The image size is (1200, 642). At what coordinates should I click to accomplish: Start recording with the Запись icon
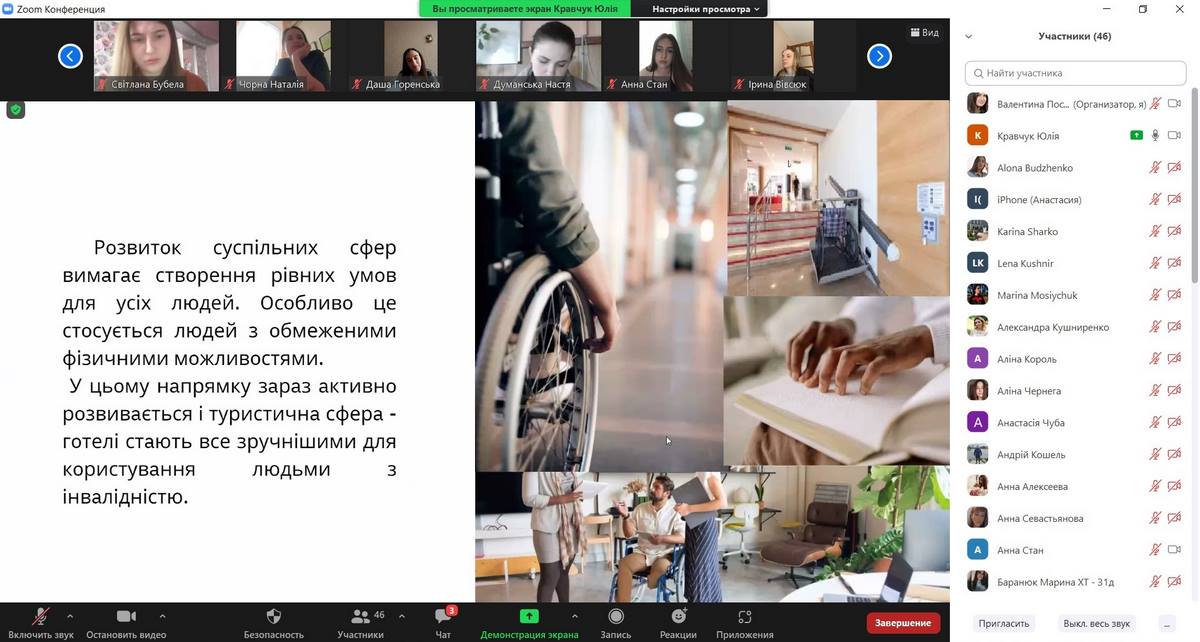tap(616, 616)
